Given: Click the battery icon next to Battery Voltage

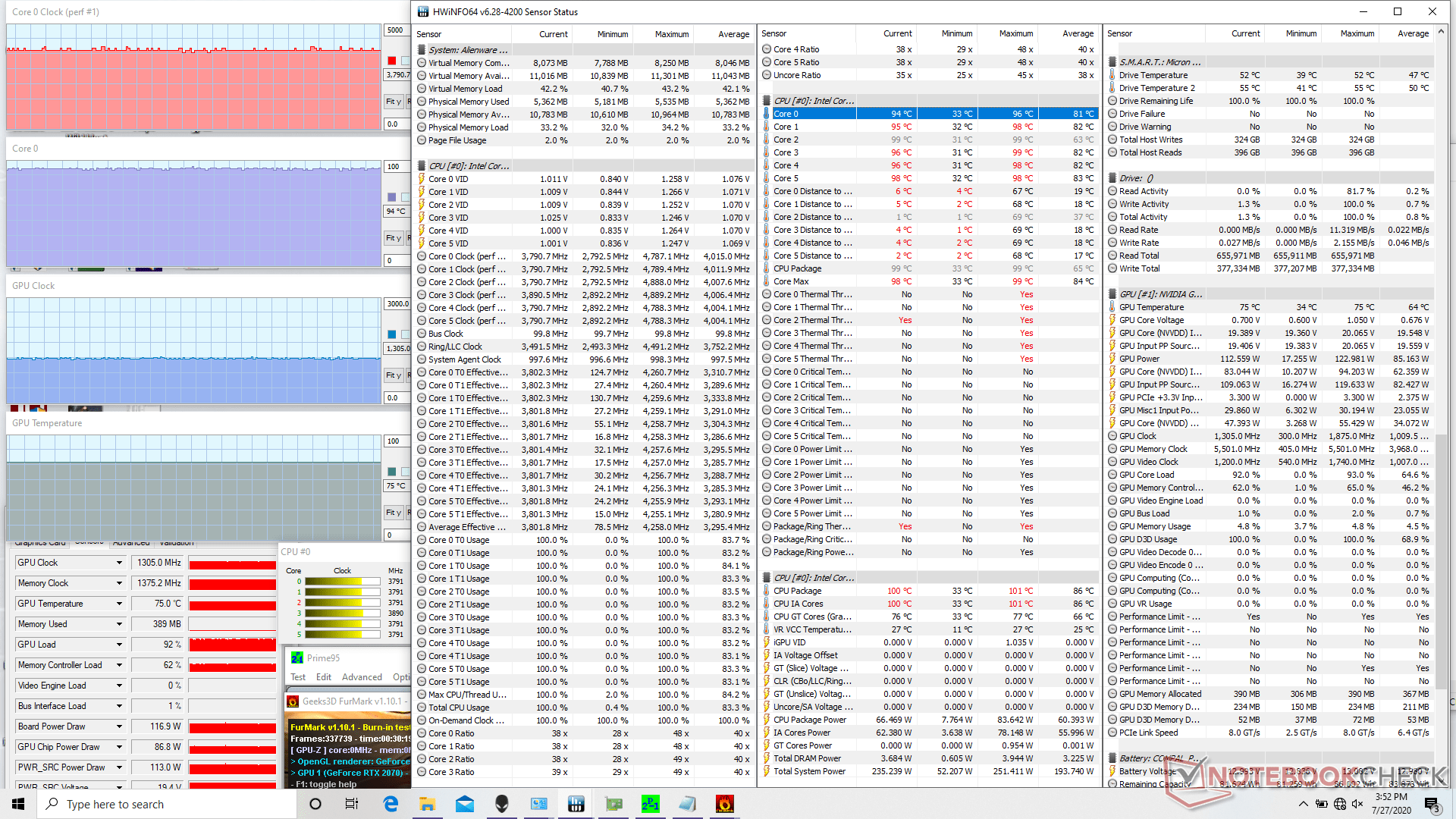Looking at the screenshot, I should tap(1112, 770).
